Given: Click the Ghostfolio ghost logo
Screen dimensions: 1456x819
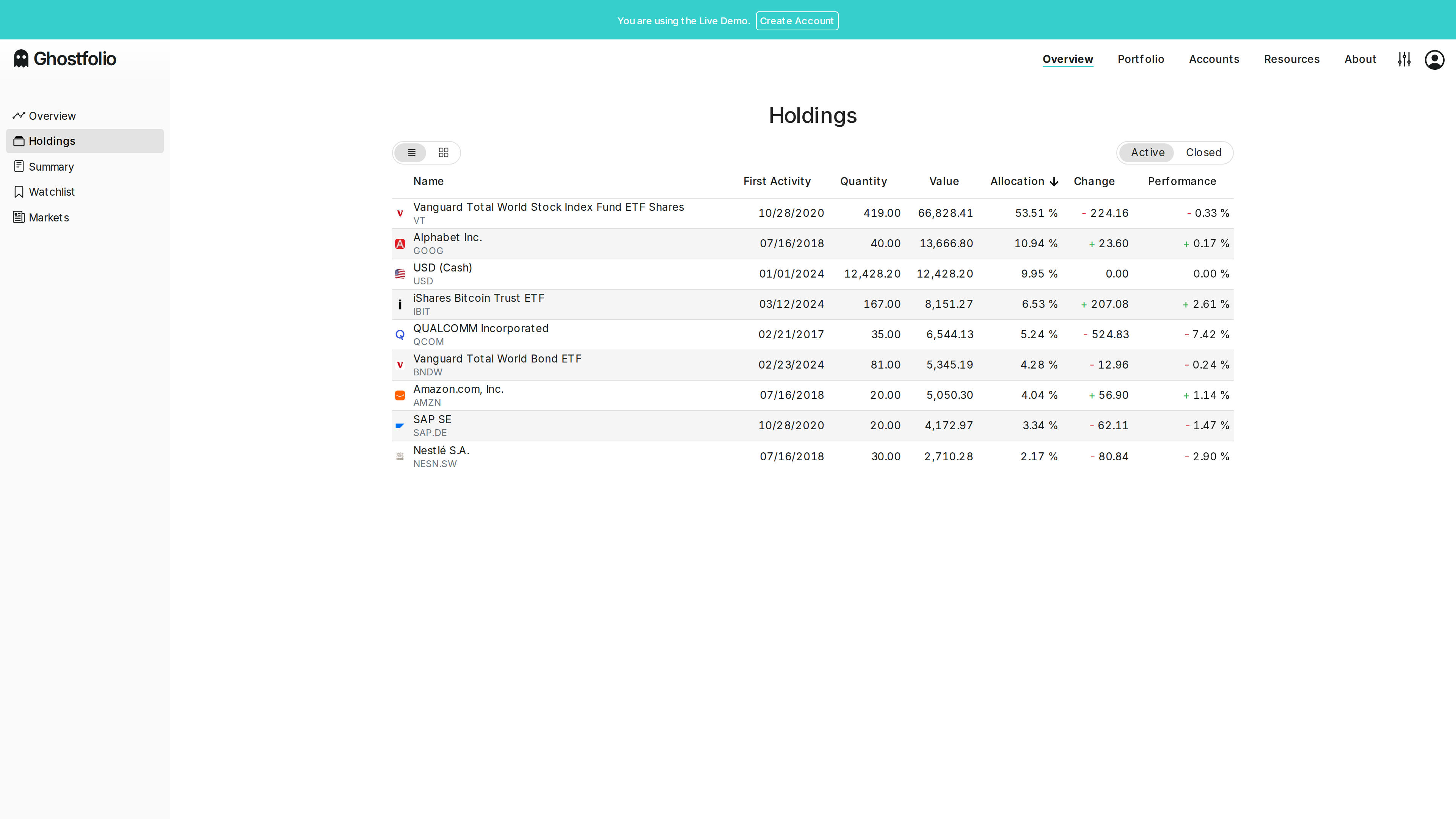Looking at the screenshot, I should pos(21,58).
